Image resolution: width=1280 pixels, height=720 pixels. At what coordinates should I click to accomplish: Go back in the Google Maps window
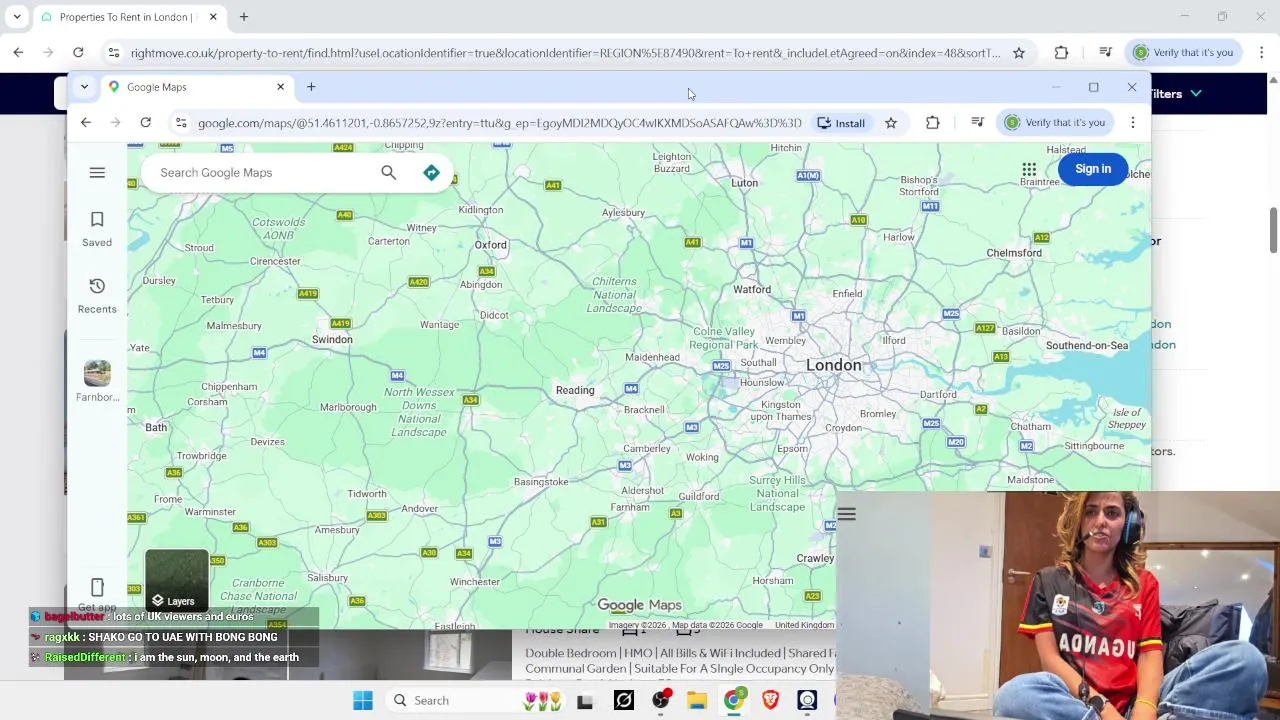(x=86, y=123)
